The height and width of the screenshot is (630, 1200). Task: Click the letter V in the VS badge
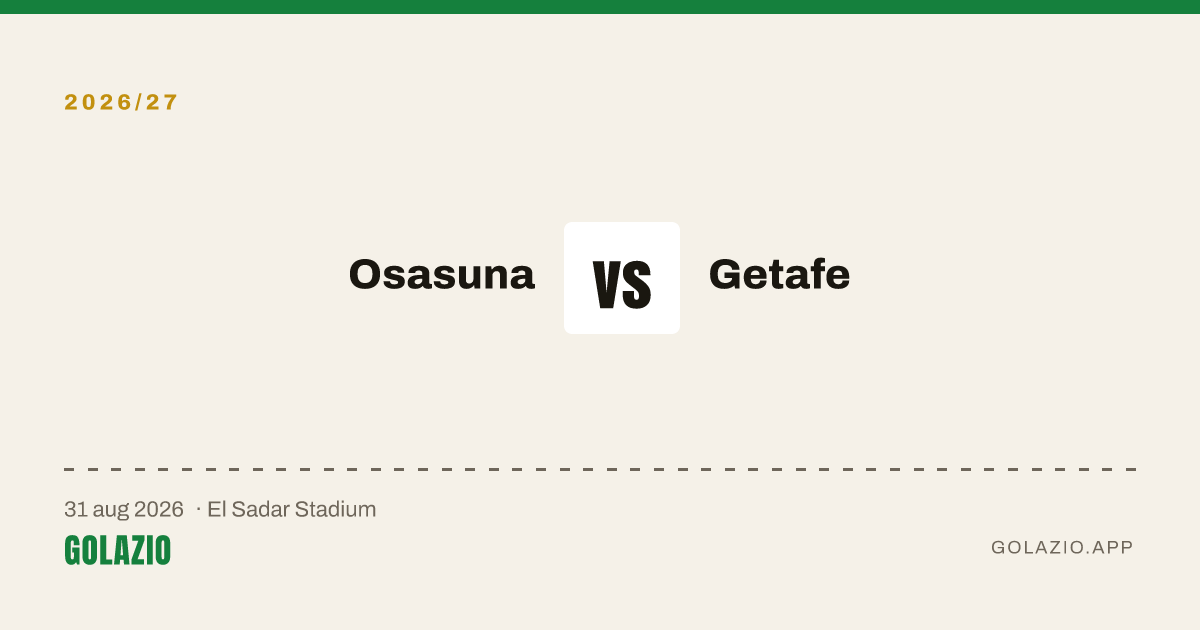pos(607,285)
